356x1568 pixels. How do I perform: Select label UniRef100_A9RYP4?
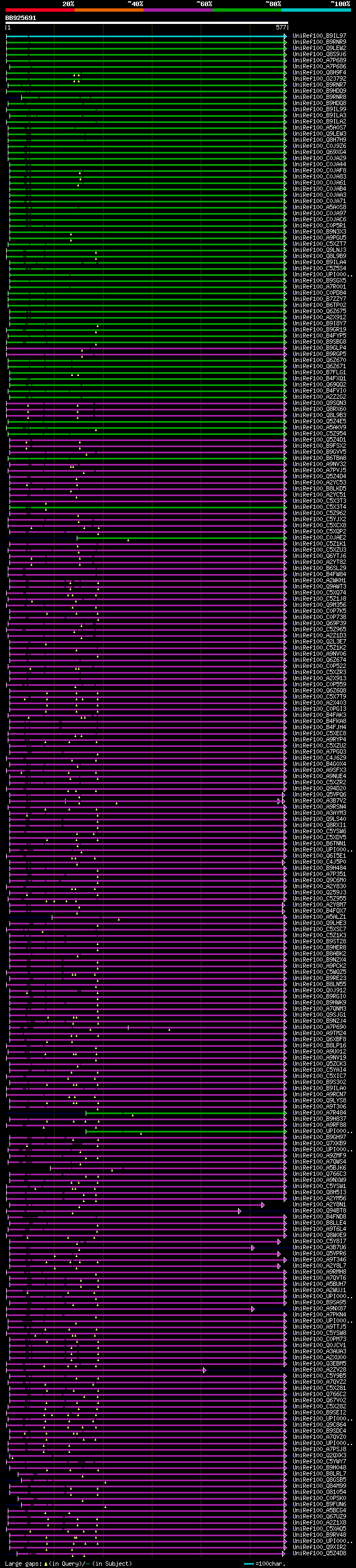(x=319, y=739)
